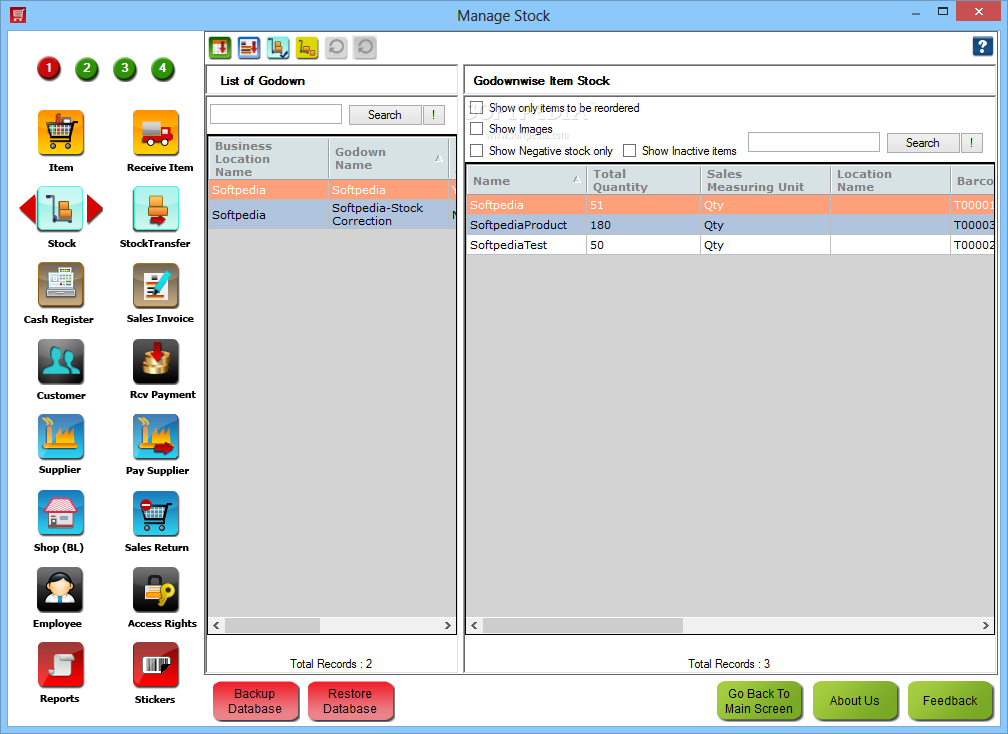Viewport: 1008px width, 734px height.
Task: Open the Reports icon
Action: [x=60, y=665]
